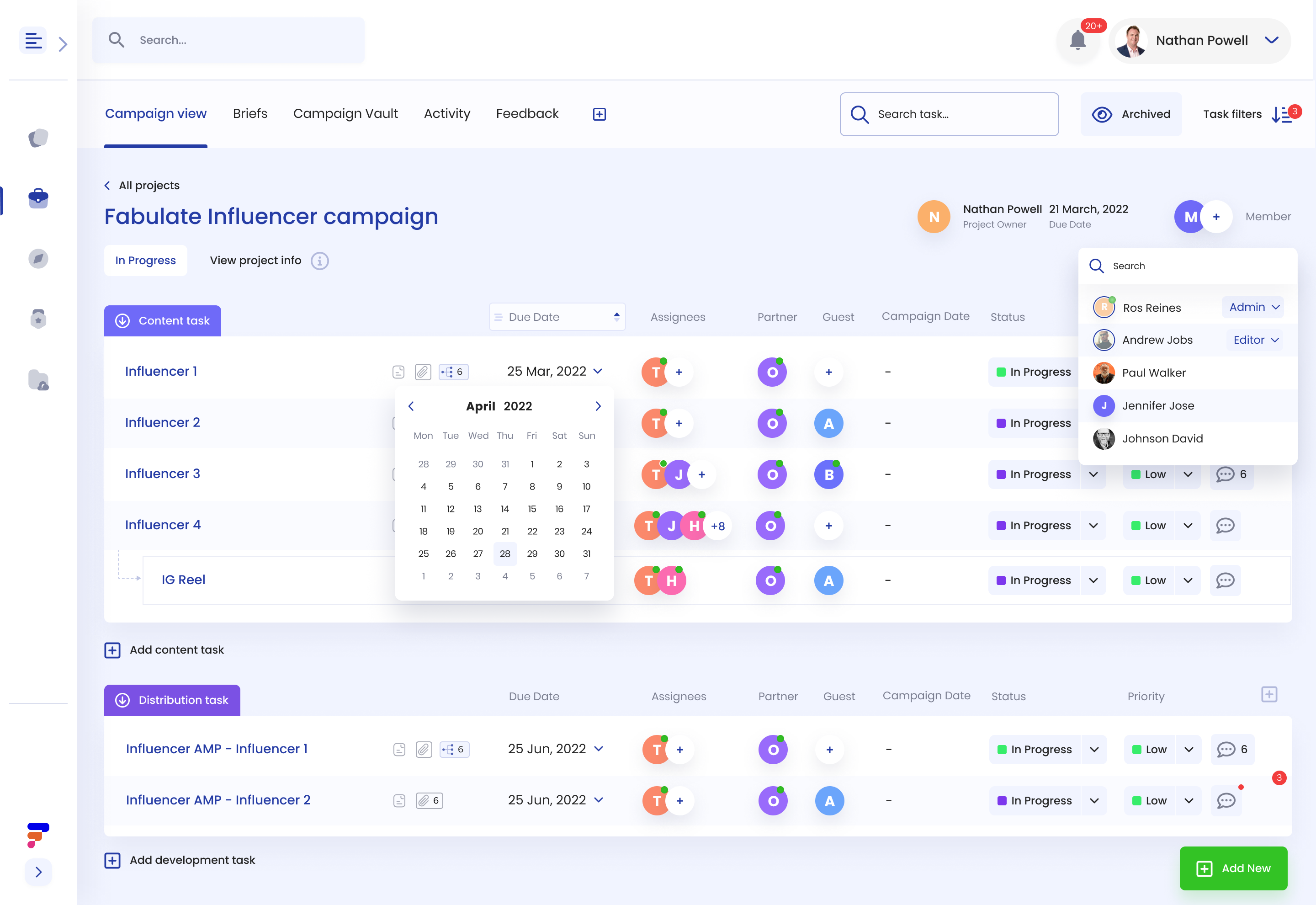The height and width of the screenshot is (905, 1316).
Task: Select April 28 in the calendar
Action: pyautogui.click(x=504, y=554)
